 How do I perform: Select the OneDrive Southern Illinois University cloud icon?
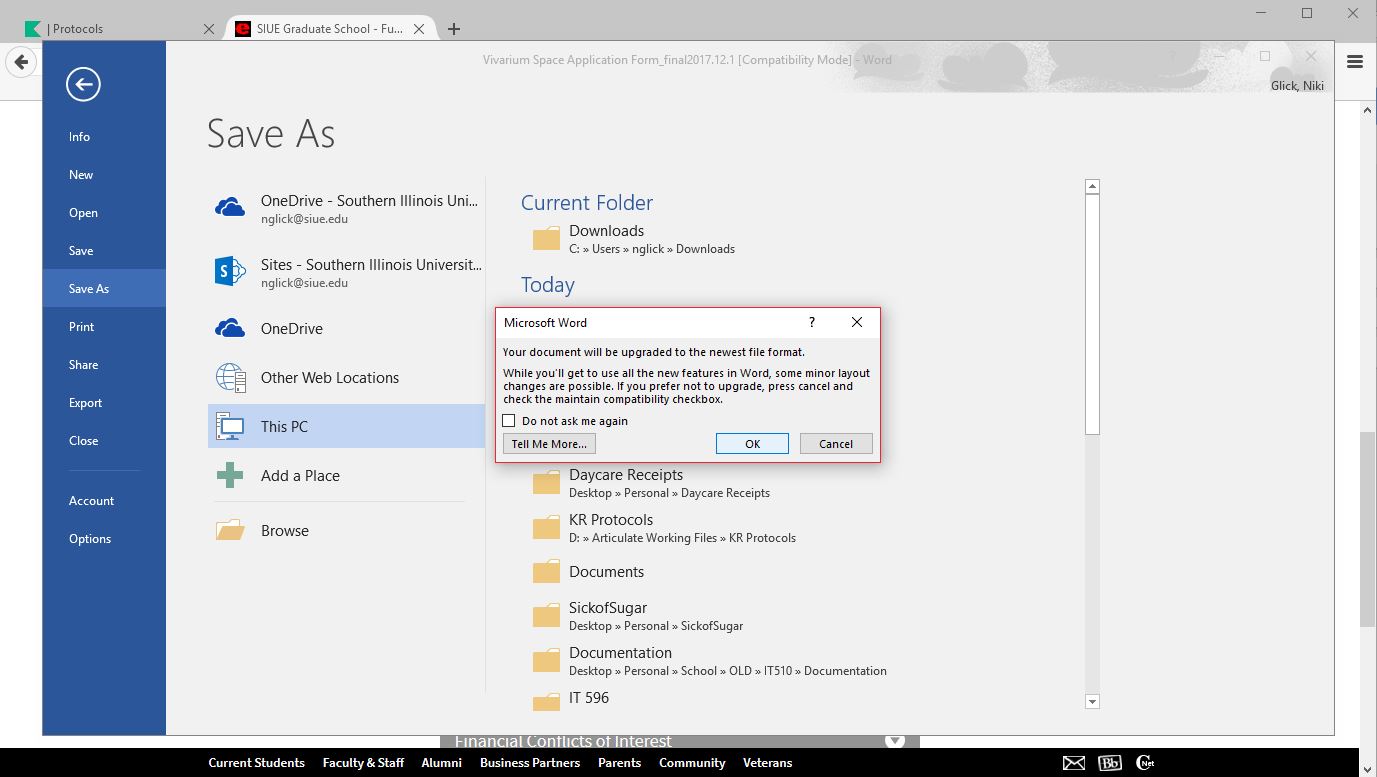230,207
